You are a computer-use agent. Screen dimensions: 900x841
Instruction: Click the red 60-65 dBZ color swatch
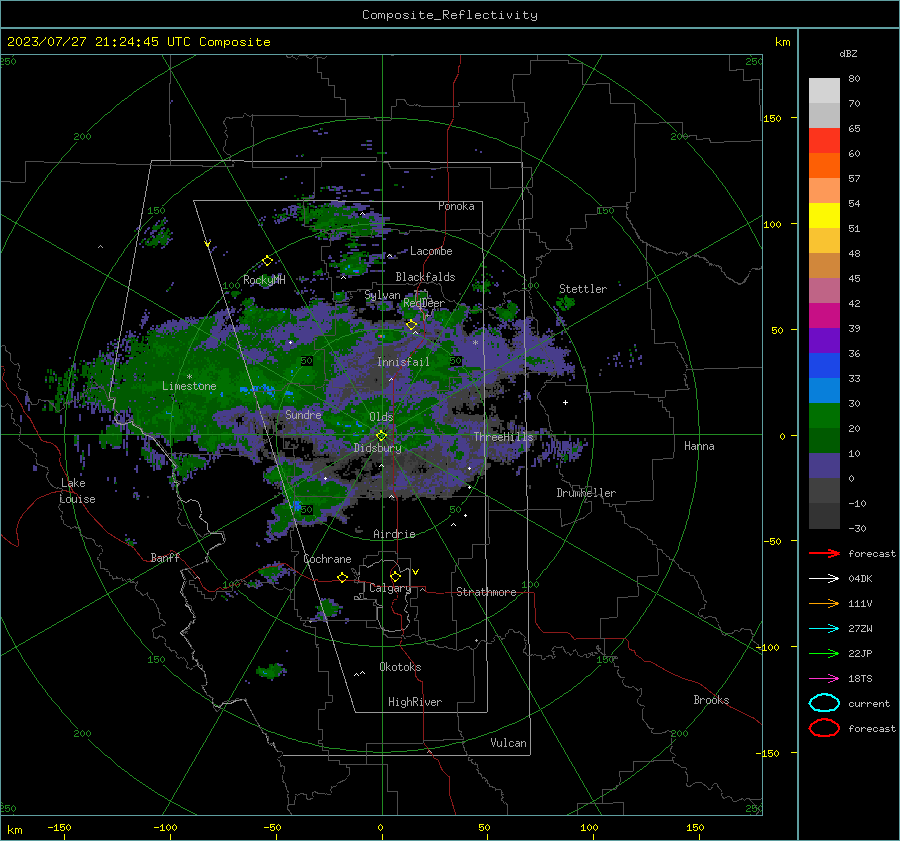[824, 141]
